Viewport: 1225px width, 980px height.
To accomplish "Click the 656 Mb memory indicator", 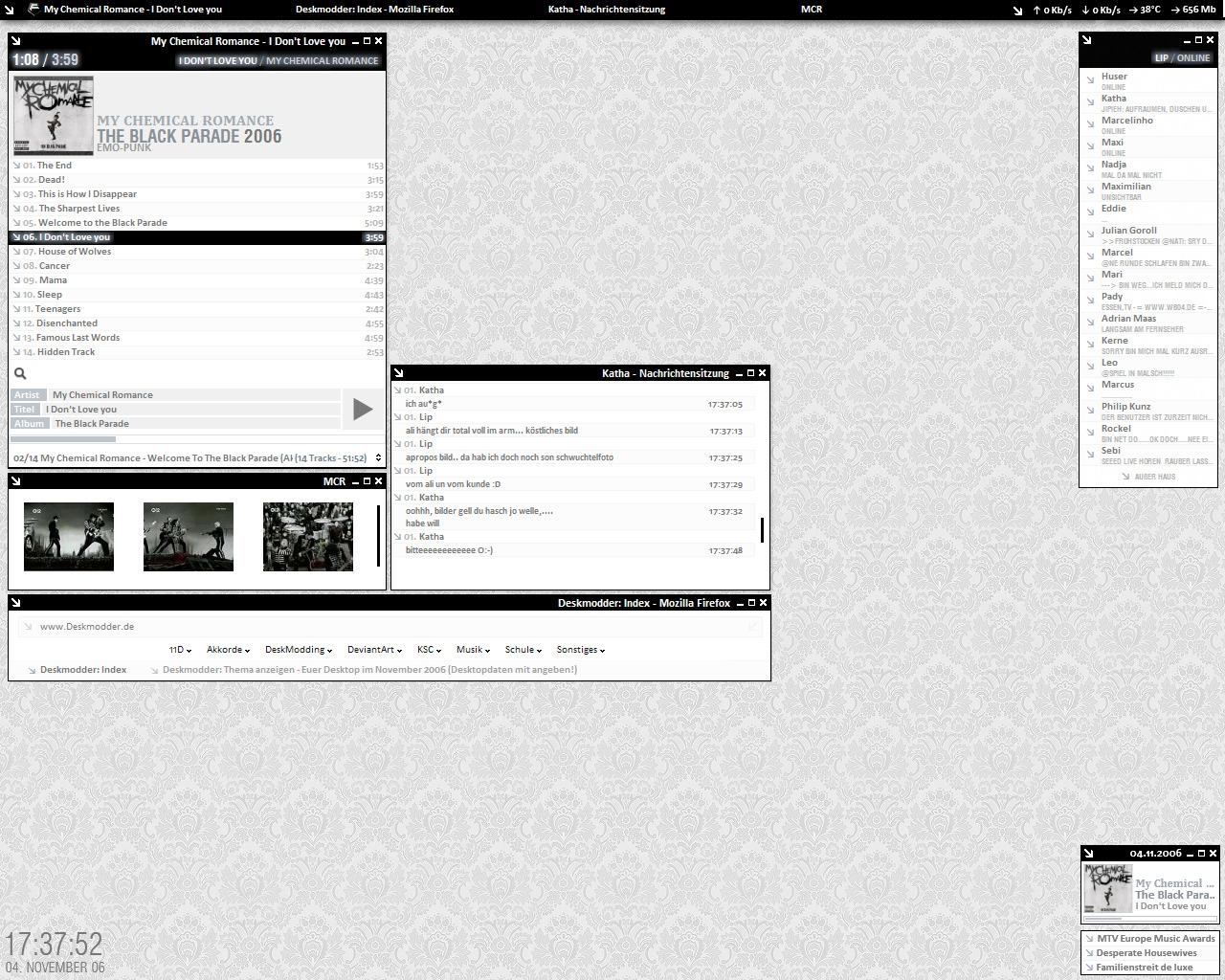I will pos(1192,10).
